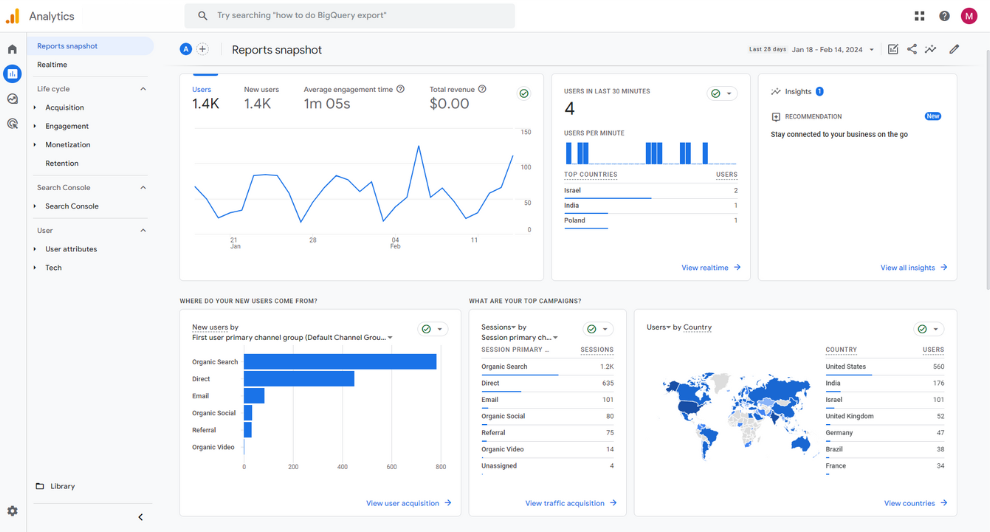This screenshot has width=990, height=532.
Task: Click the Google Analytics logo
Action: (x=12, y=16)
